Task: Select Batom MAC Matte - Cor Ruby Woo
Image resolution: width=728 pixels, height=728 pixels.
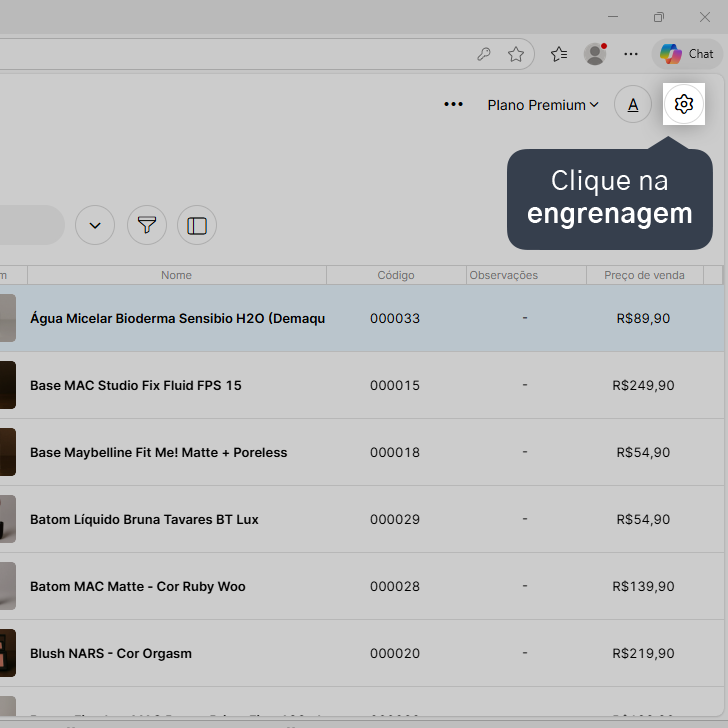Action: (x=137, y=586)
